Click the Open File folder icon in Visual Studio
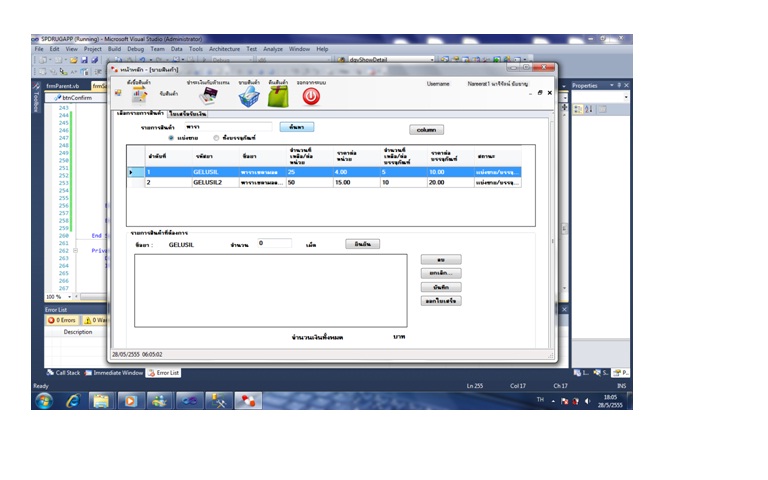This screenshot has width=768, height=480. (x=73, y=60)
